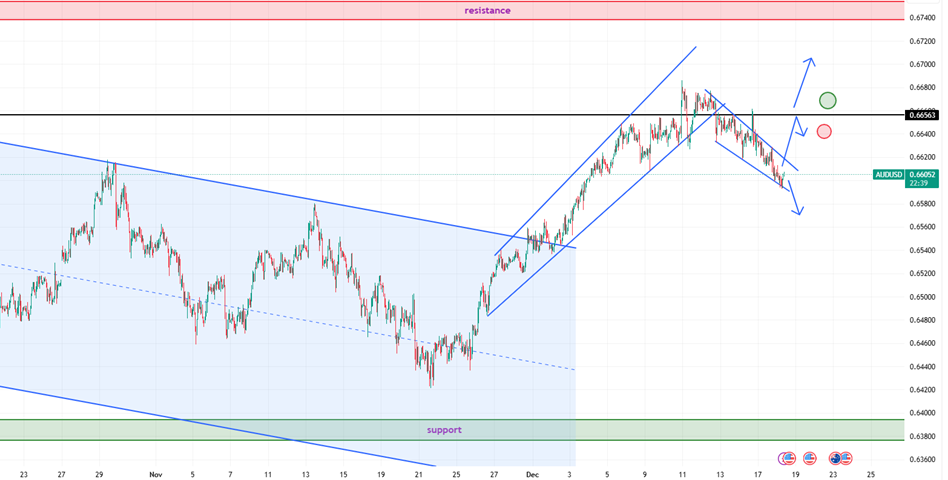The width and height of the screenshot is (948, 480).
Task: Click the "25" date at right of time axis
Action: (x=870, y=474)
